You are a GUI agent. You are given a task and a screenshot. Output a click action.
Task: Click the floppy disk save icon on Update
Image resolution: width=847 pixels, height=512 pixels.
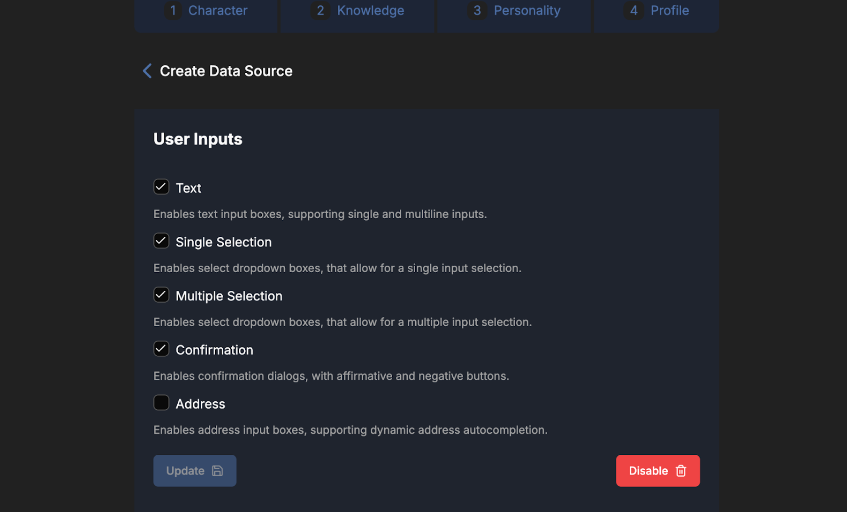[x=217, y=471]
